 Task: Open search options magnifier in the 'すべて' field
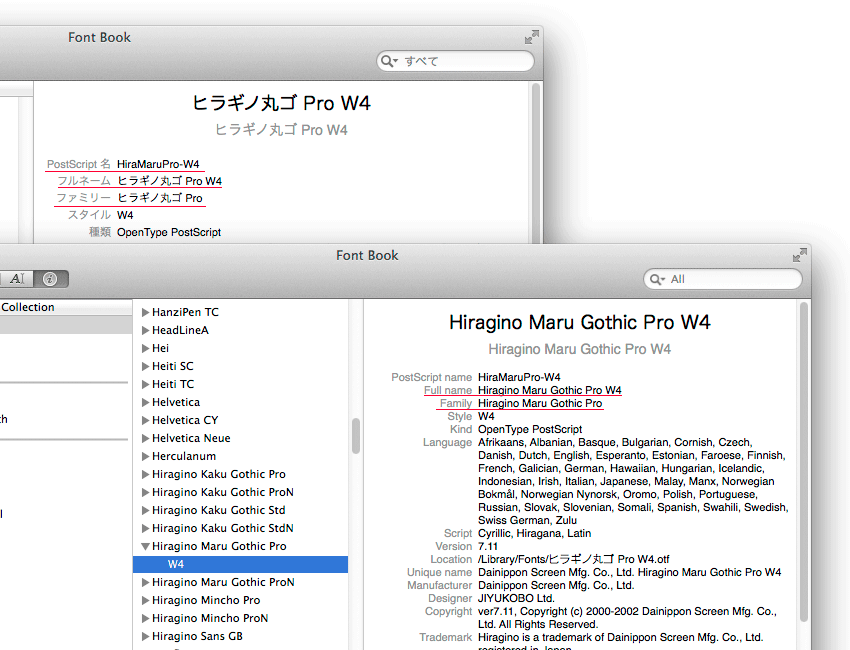(390, 61)
